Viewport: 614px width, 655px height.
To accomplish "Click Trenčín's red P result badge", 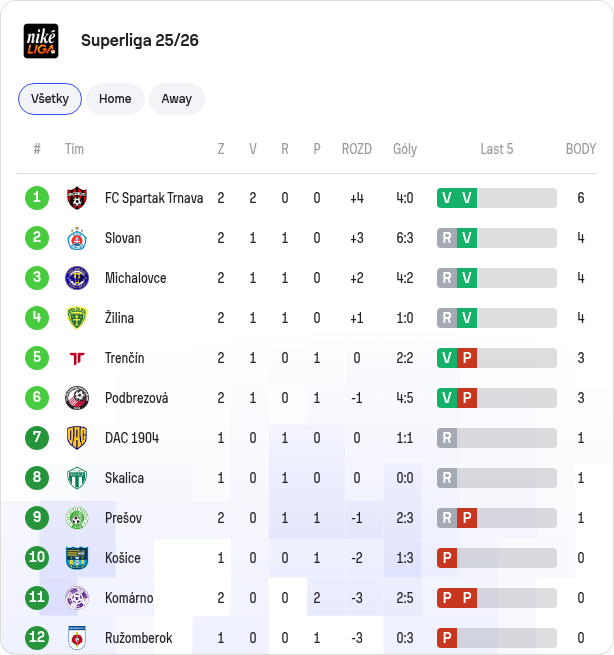I will click(x=467, y=358).
